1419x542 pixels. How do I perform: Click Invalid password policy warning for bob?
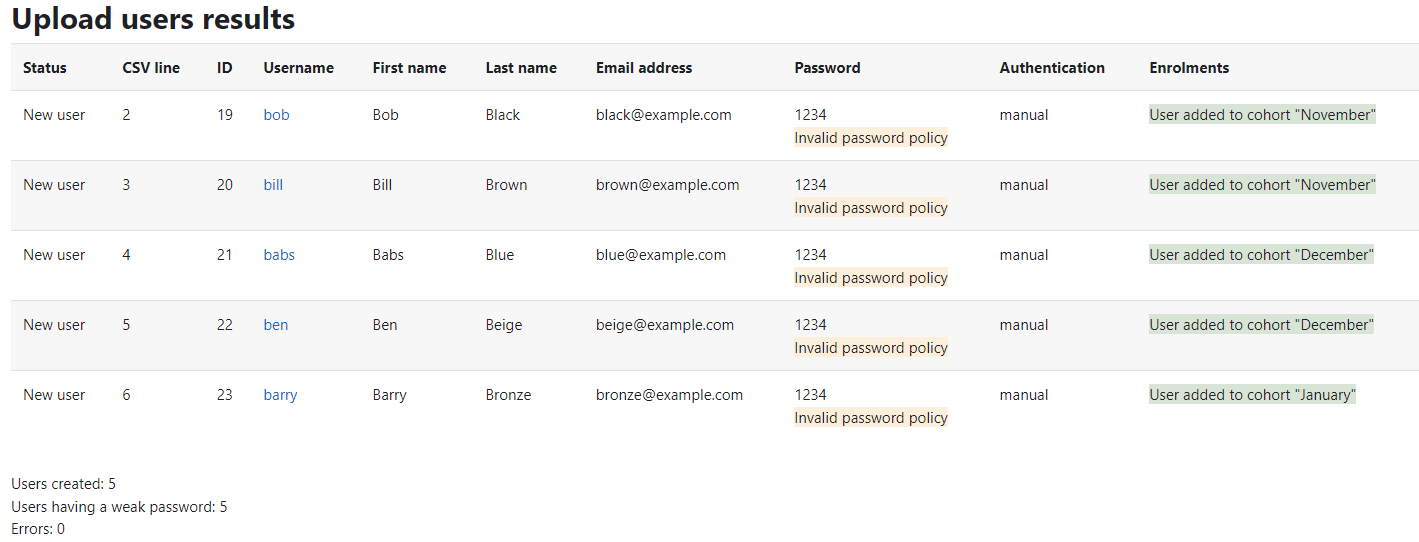(871, 138)
